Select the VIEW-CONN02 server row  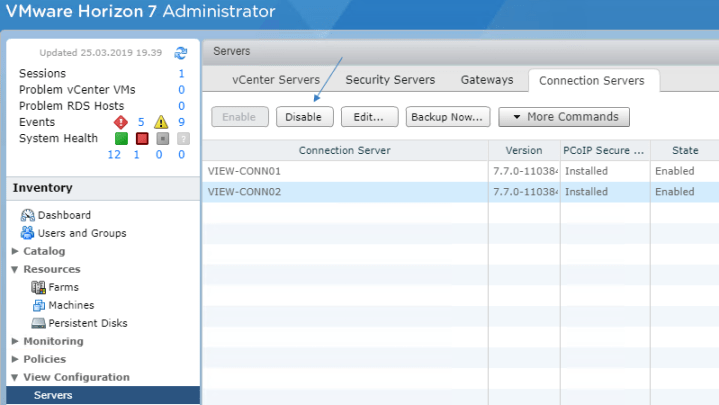(461, 192)
